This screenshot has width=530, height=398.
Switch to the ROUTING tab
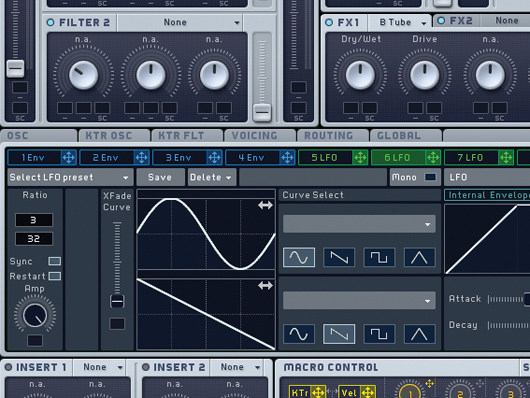tap(333, 136)
